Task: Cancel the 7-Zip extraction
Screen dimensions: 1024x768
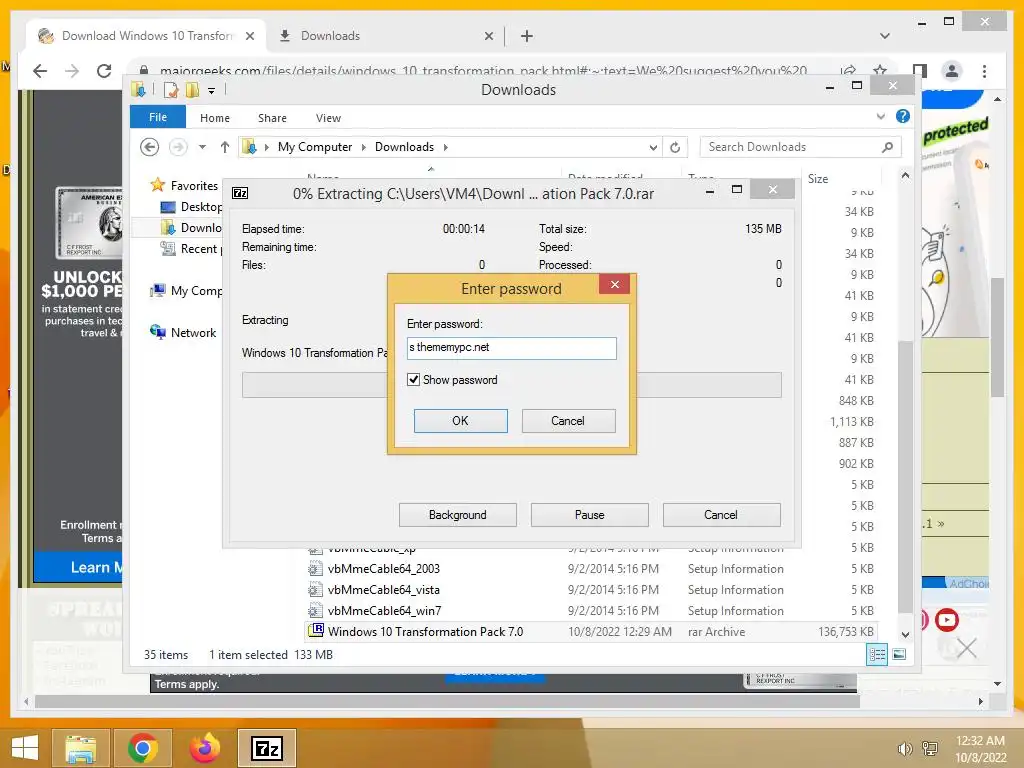Action: (721, 515)
